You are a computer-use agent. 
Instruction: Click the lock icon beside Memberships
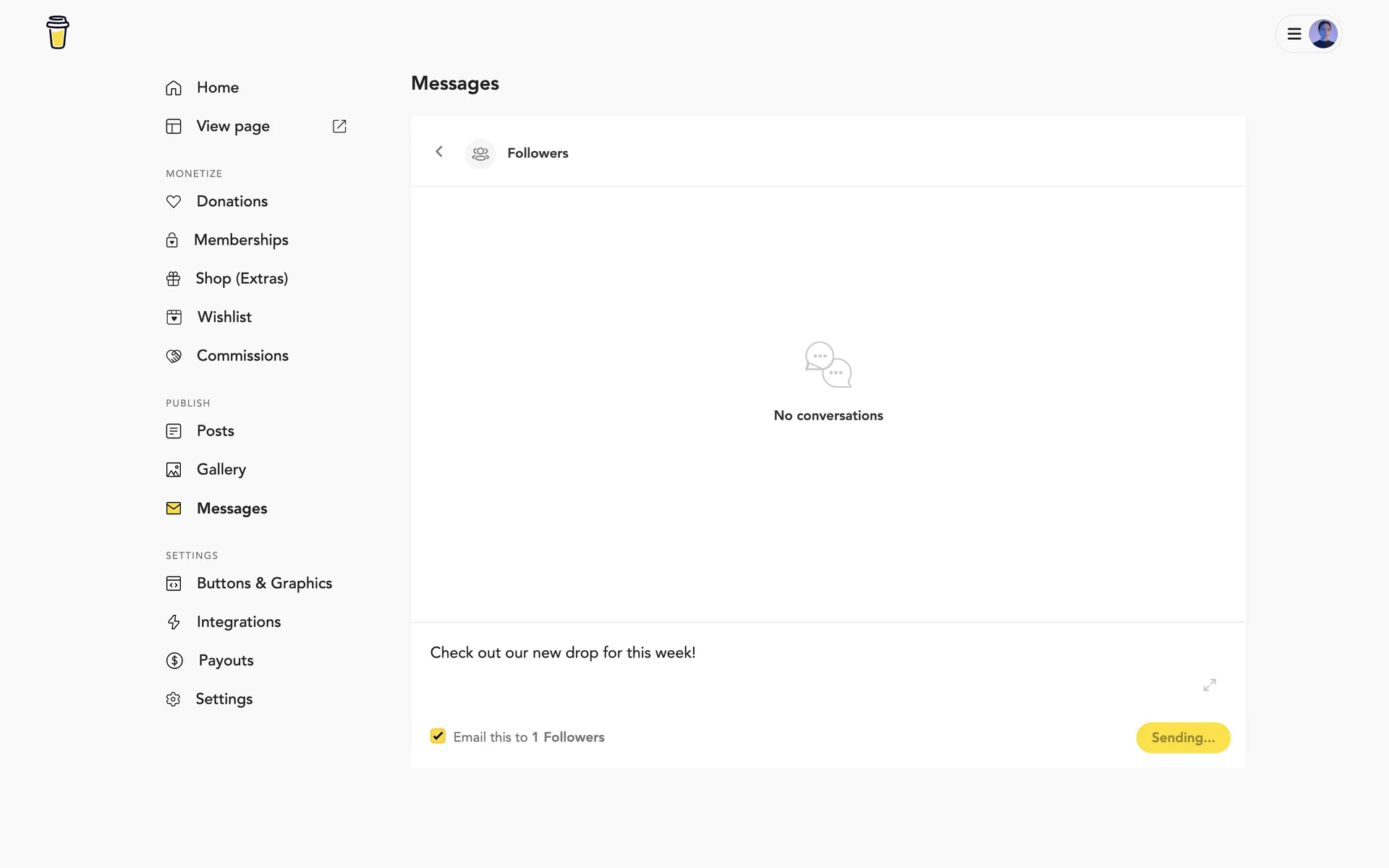[172, 240]
